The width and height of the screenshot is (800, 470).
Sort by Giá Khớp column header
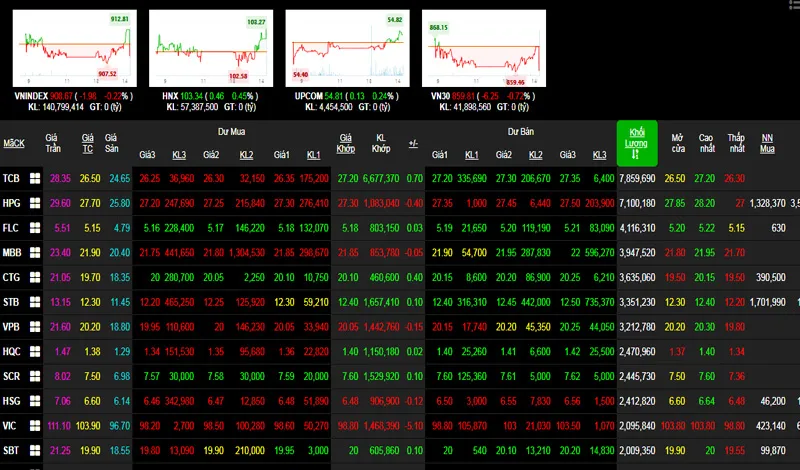tap(345, 143)
